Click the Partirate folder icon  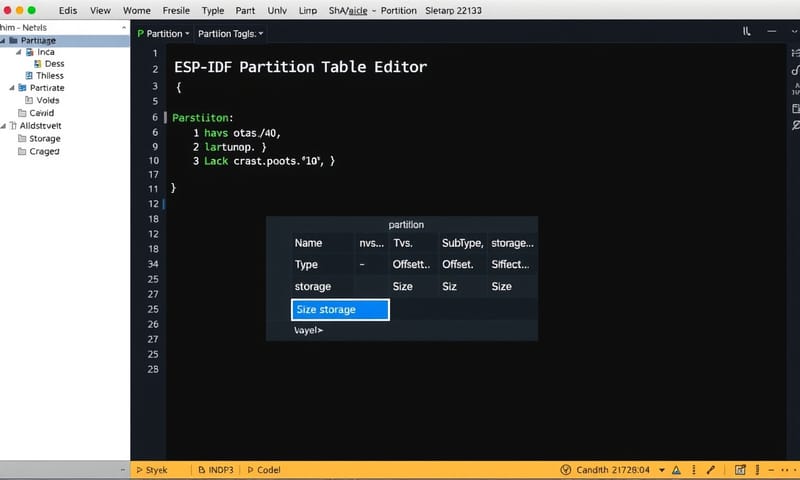[22, 88]
